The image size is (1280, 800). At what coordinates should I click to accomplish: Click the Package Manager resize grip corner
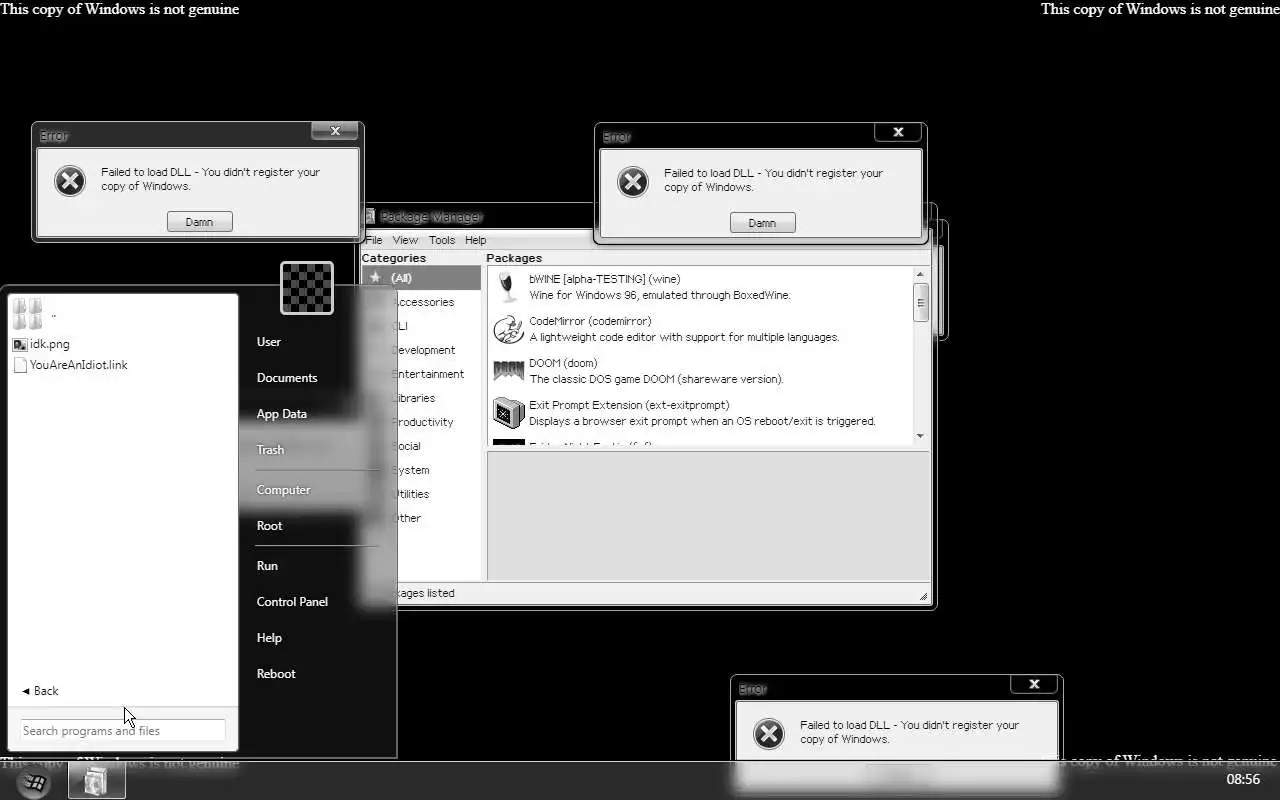923,597
